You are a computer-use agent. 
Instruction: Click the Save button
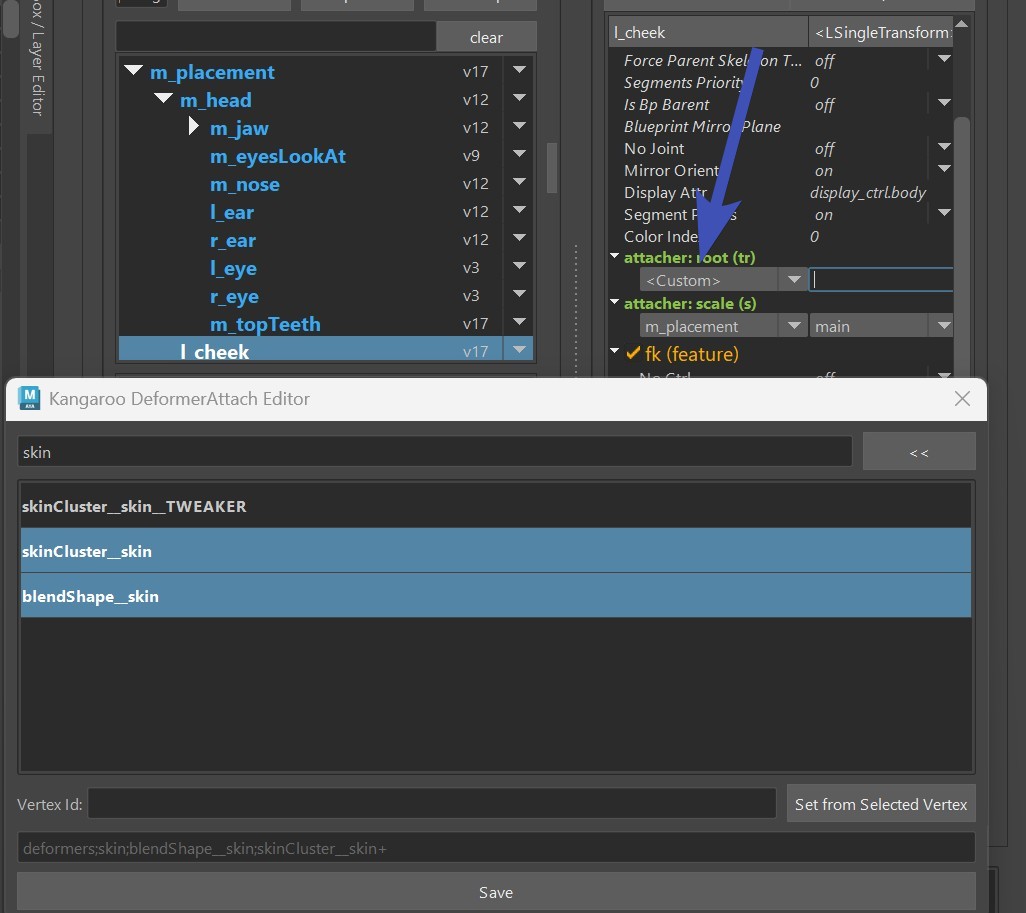tap(495, 891)
